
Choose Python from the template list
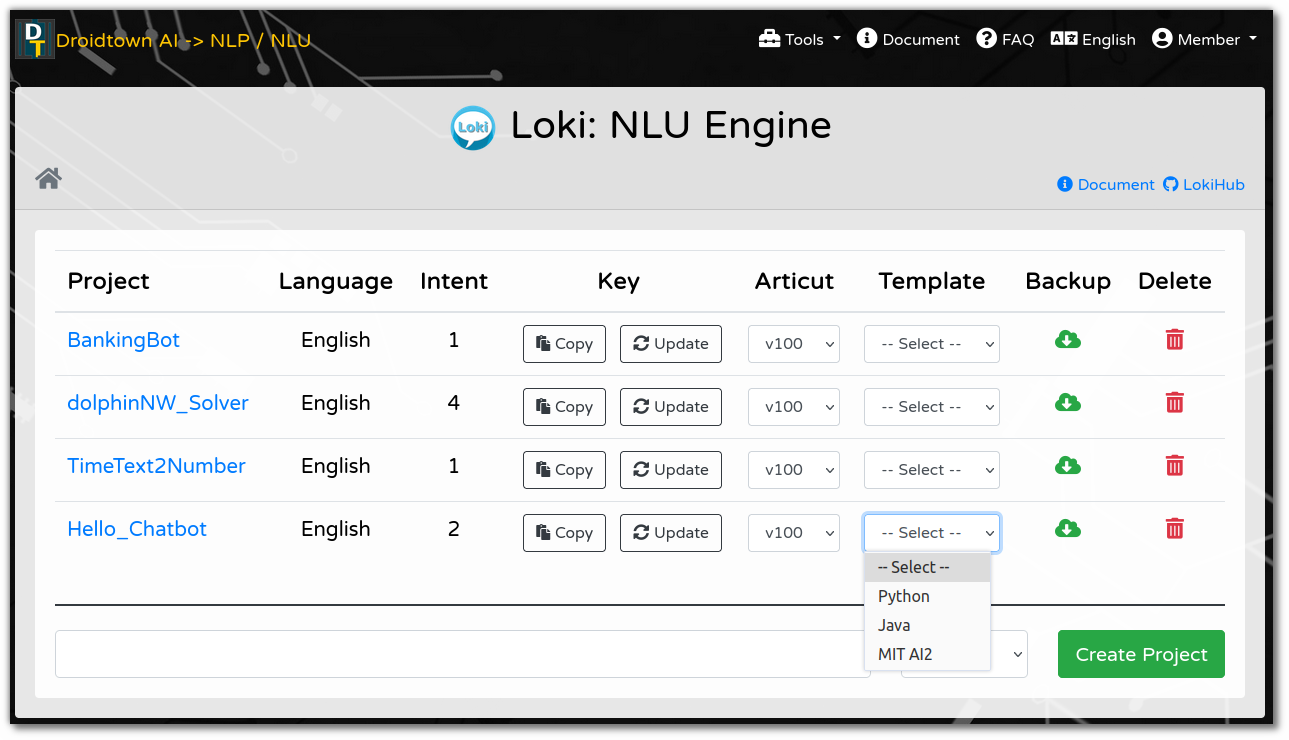click(904, 596)
